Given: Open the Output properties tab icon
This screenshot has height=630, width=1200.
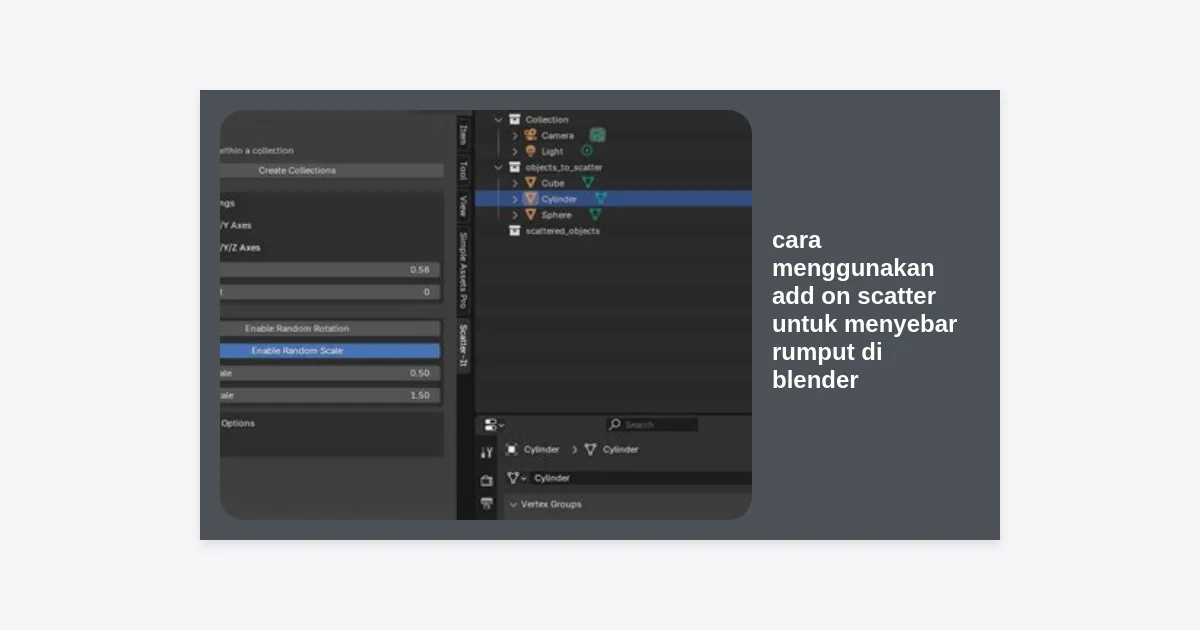Looking at the screenshot, I should pos(486,504).
